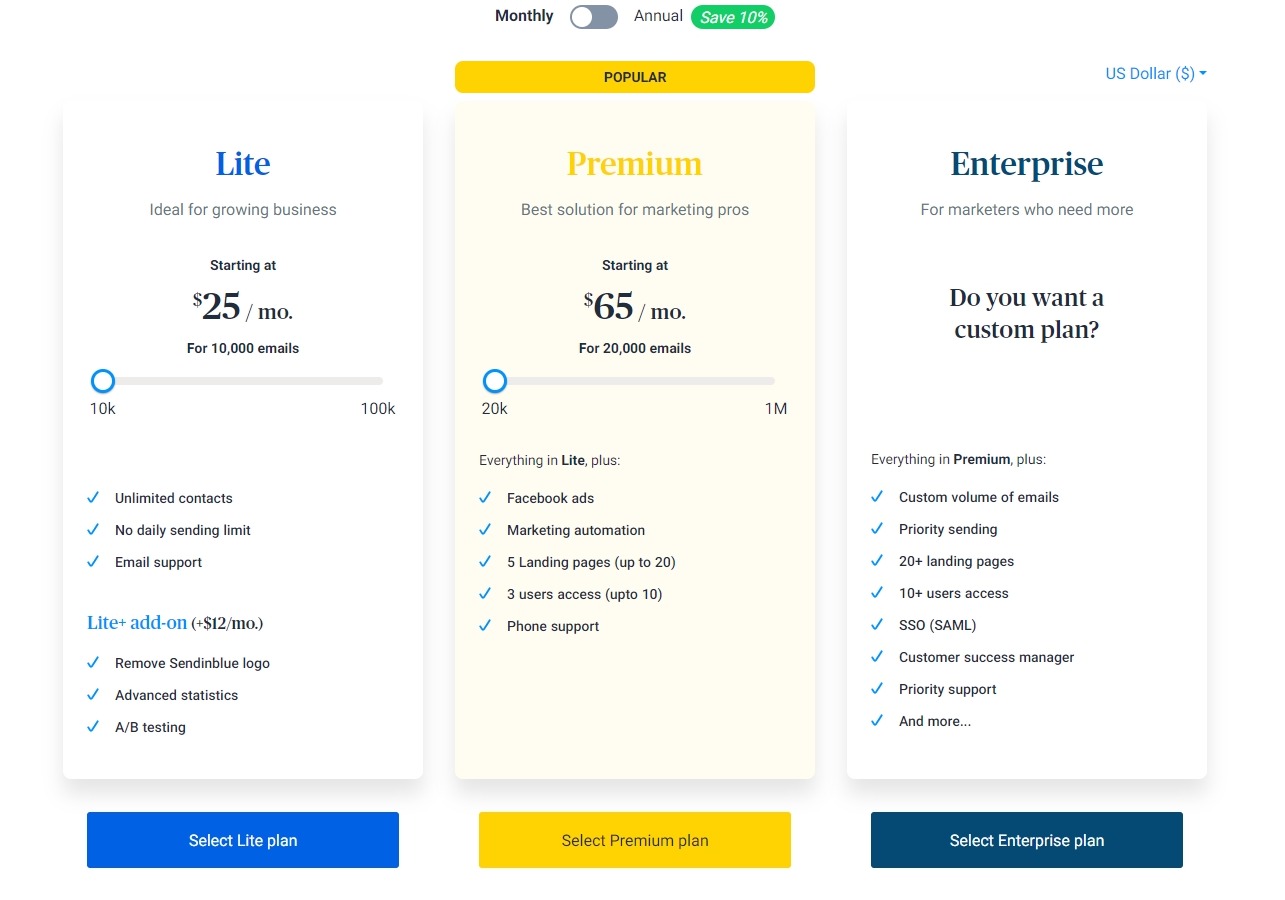1285x900 pixels.
Task: Click the Select Lite plan button
Action: pyautogui.click(x=243, y=840)
